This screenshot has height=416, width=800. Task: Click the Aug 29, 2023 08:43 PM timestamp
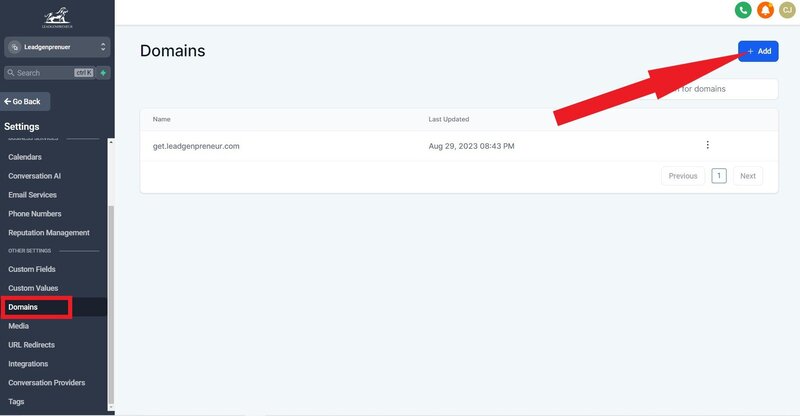(x=471, y=146)
